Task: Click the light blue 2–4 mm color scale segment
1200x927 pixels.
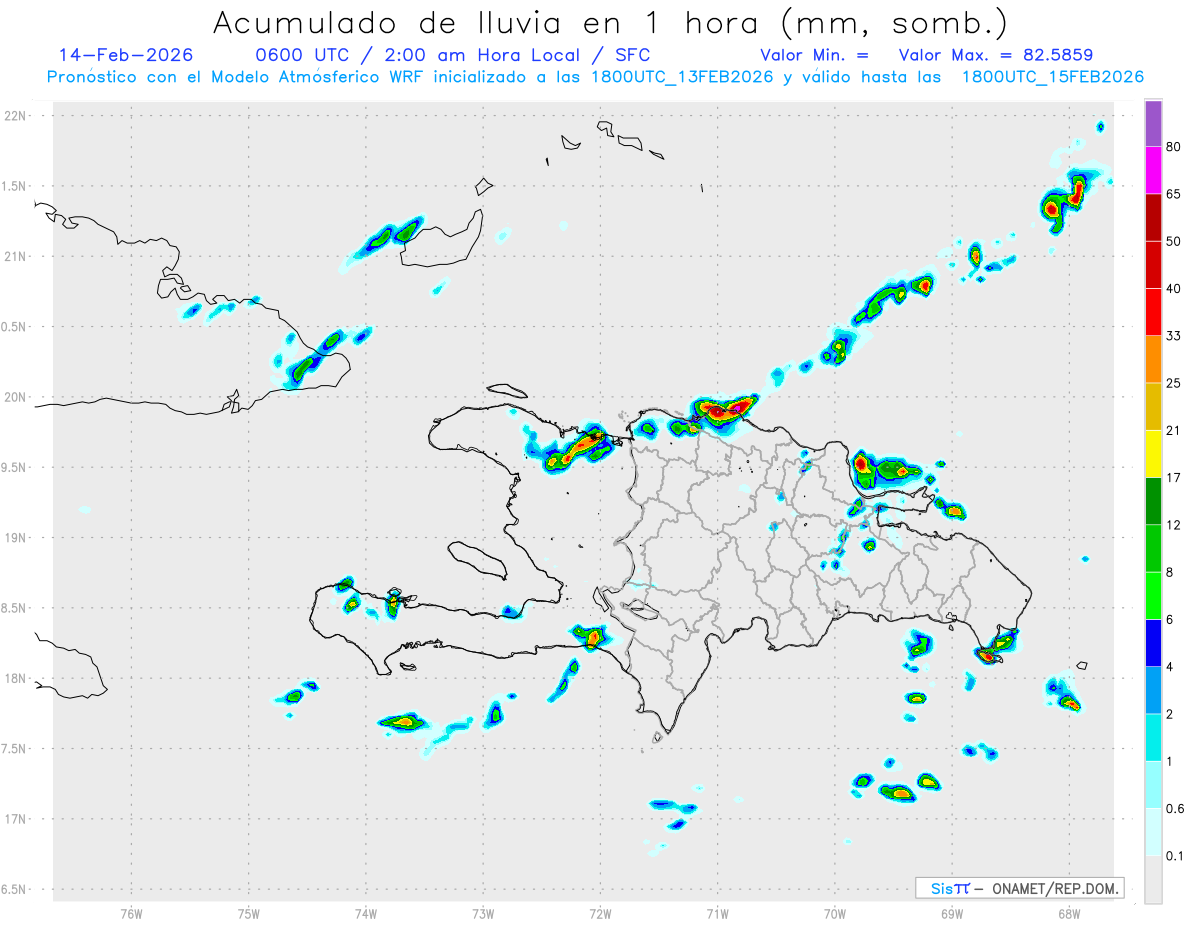Action: click(1153, 690)
